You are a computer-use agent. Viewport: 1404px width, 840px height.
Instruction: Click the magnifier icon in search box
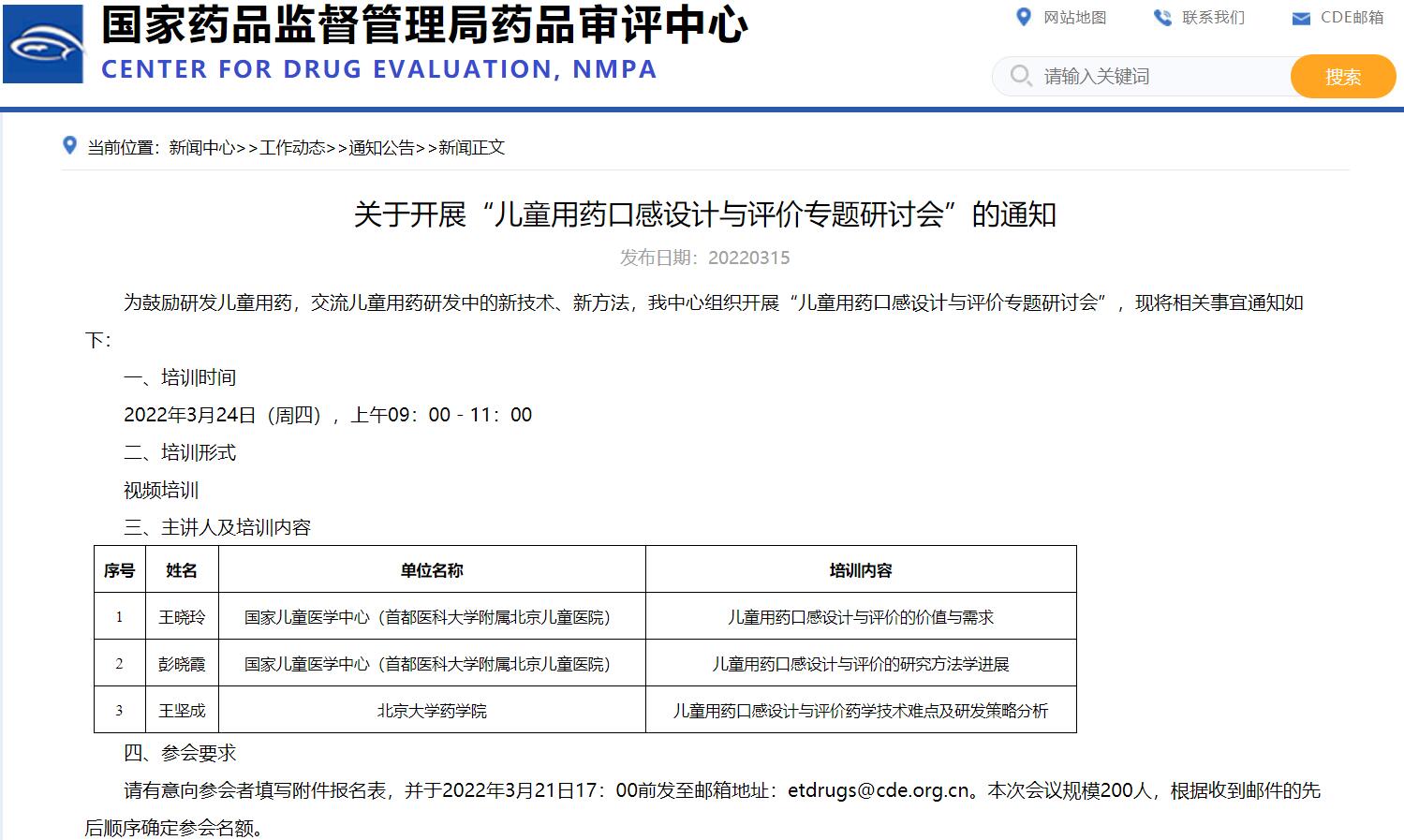[1021, 76]
